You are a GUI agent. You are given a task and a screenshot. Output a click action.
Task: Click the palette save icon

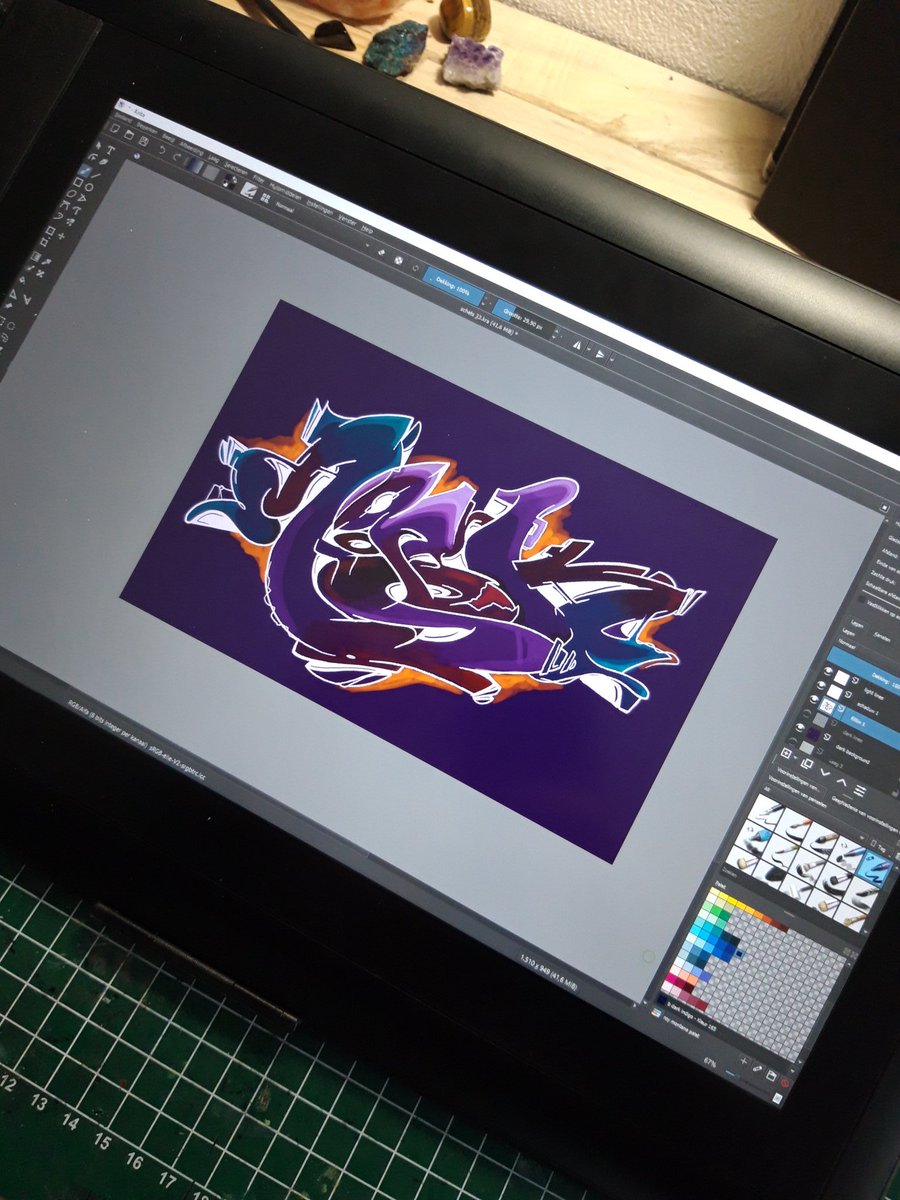pos(771,1076)
